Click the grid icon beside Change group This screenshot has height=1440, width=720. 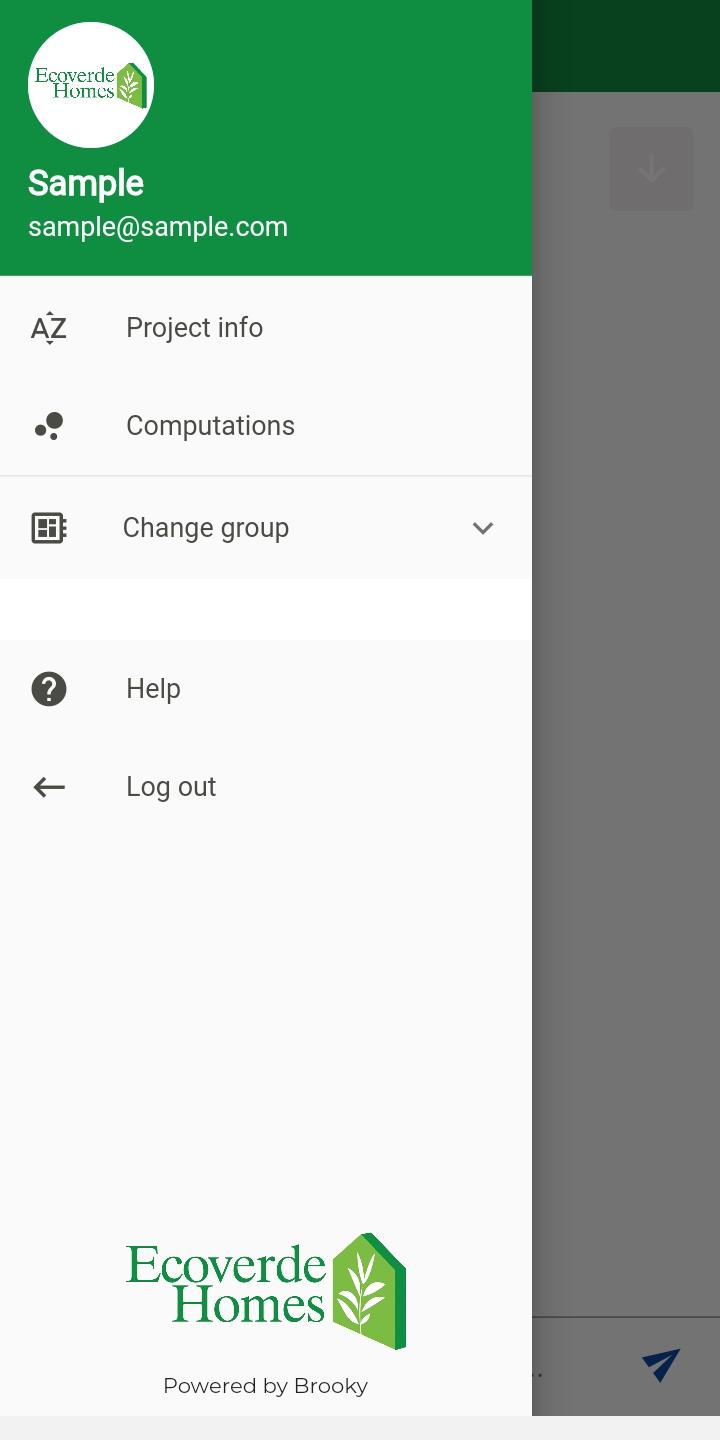48,528
